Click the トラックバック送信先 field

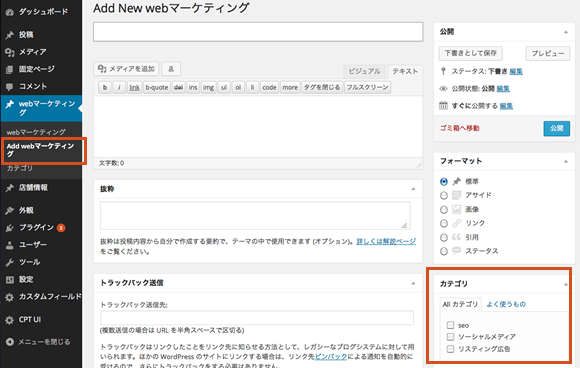click(x=257, y=318)
